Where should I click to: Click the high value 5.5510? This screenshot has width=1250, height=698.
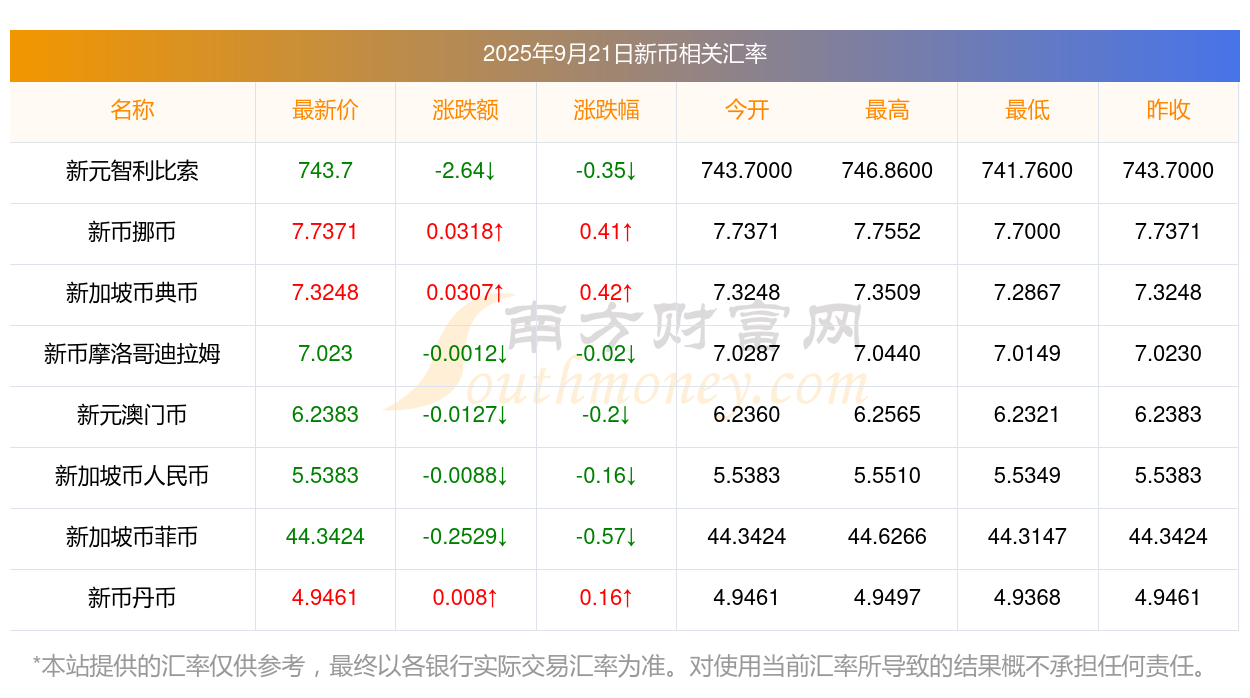pyautogui.click(x=887, y=476)
